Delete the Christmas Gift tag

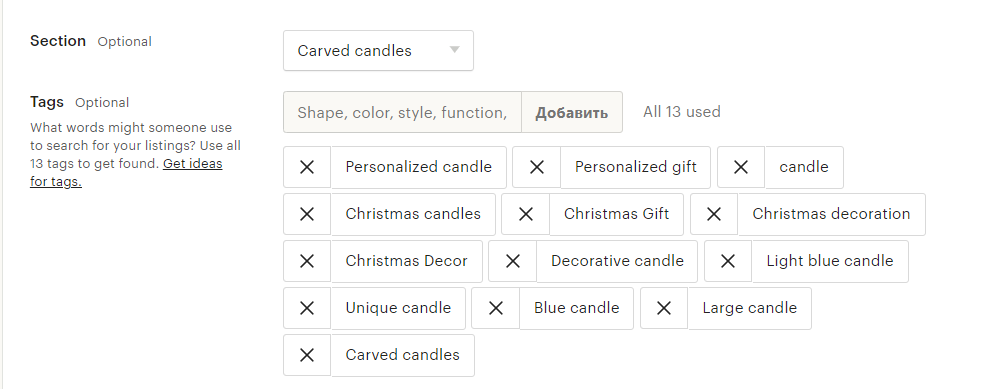point(525,214)
